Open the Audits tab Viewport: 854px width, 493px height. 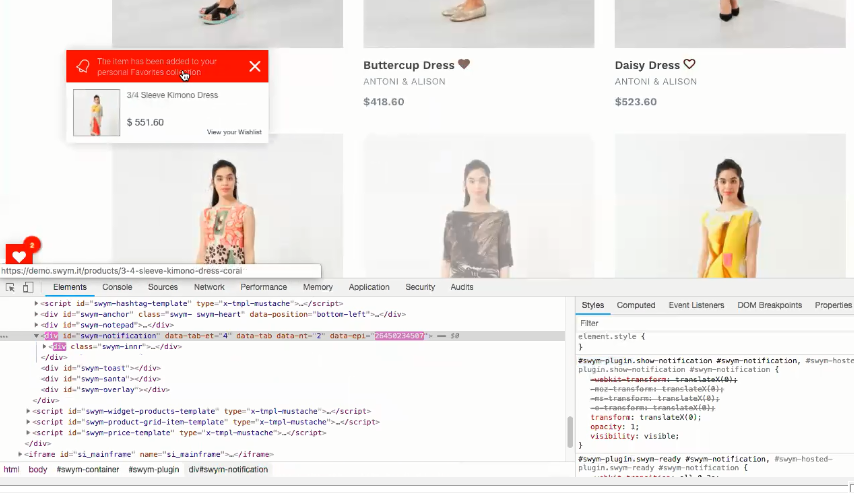coord(462,287)
